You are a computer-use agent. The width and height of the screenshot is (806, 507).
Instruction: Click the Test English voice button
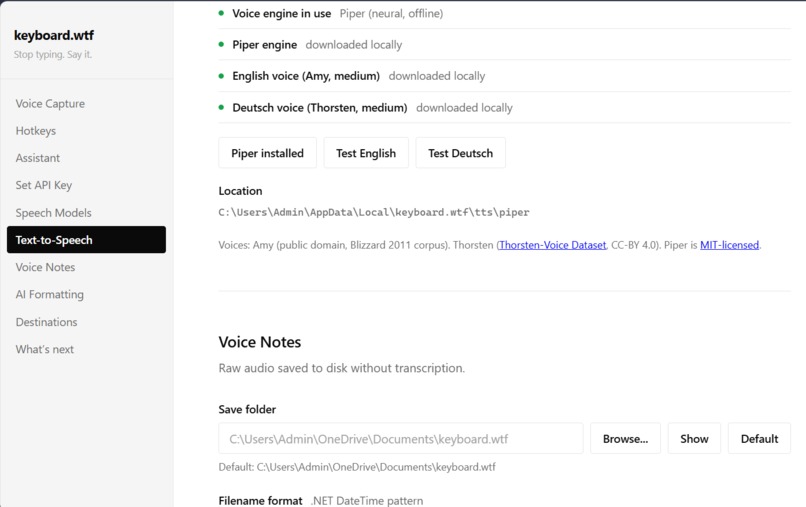click(x=366, y=153)
